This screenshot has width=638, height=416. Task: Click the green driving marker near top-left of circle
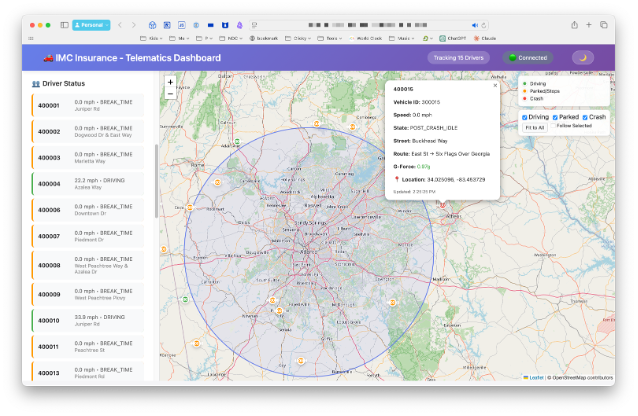(x=237, y=142)
